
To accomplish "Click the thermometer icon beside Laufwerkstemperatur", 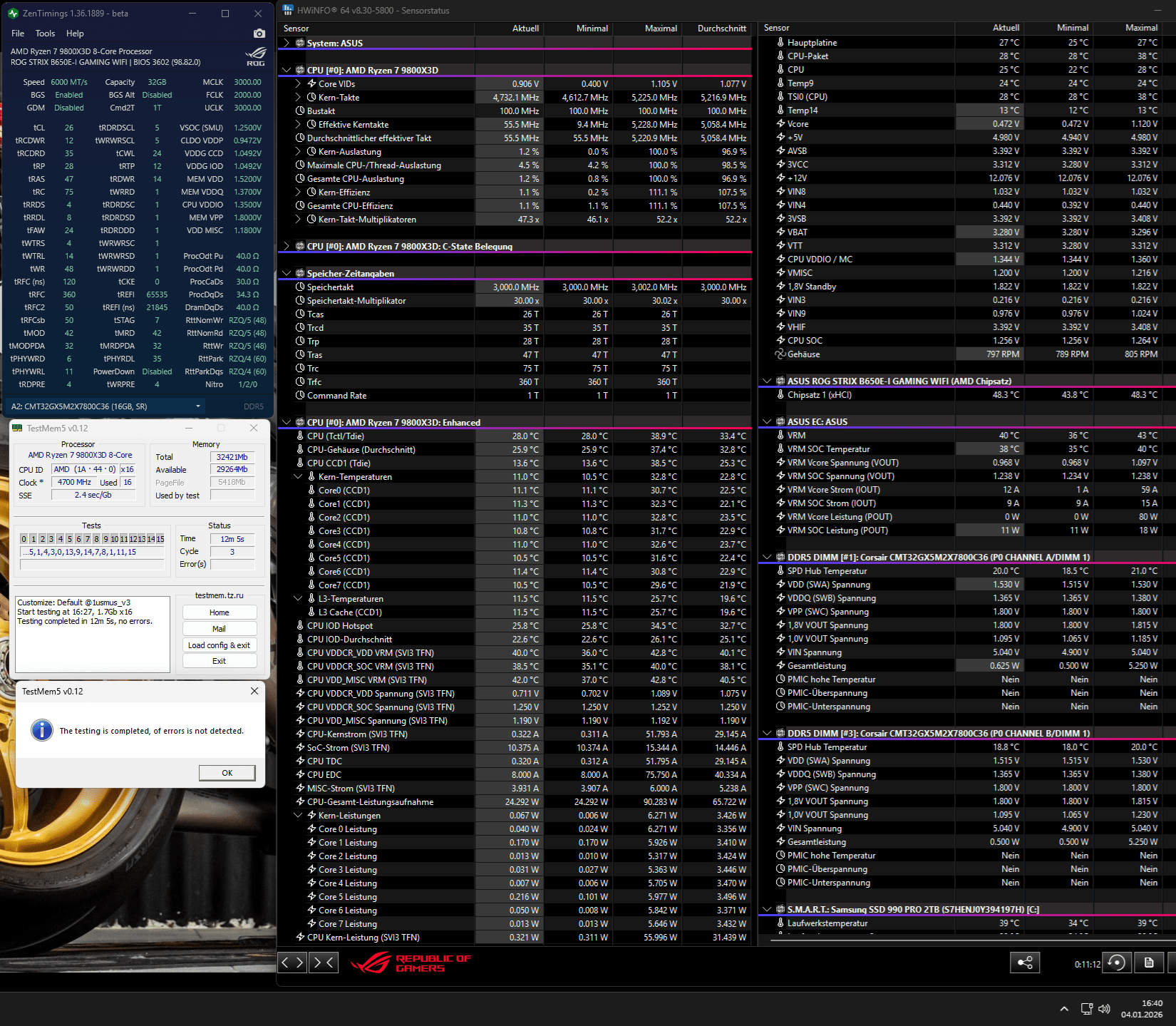I will (x=780, y=923).
